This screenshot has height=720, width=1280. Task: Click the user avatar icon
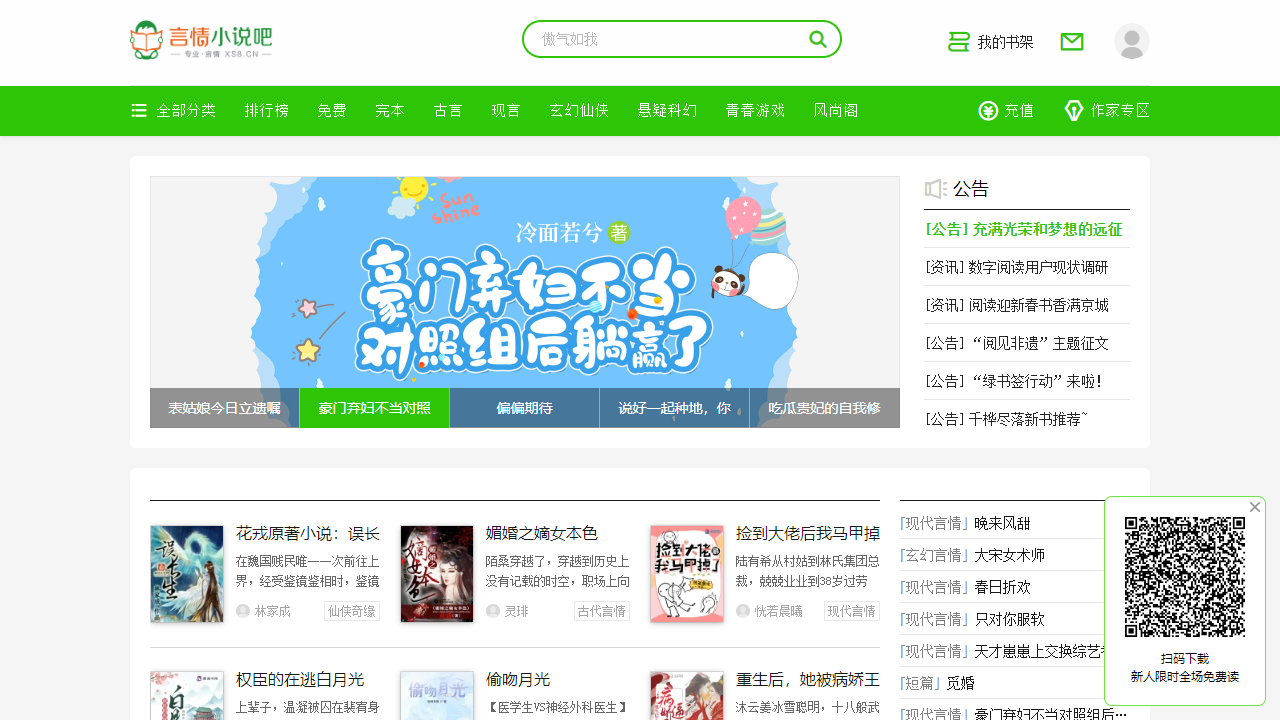(1132, 41)
